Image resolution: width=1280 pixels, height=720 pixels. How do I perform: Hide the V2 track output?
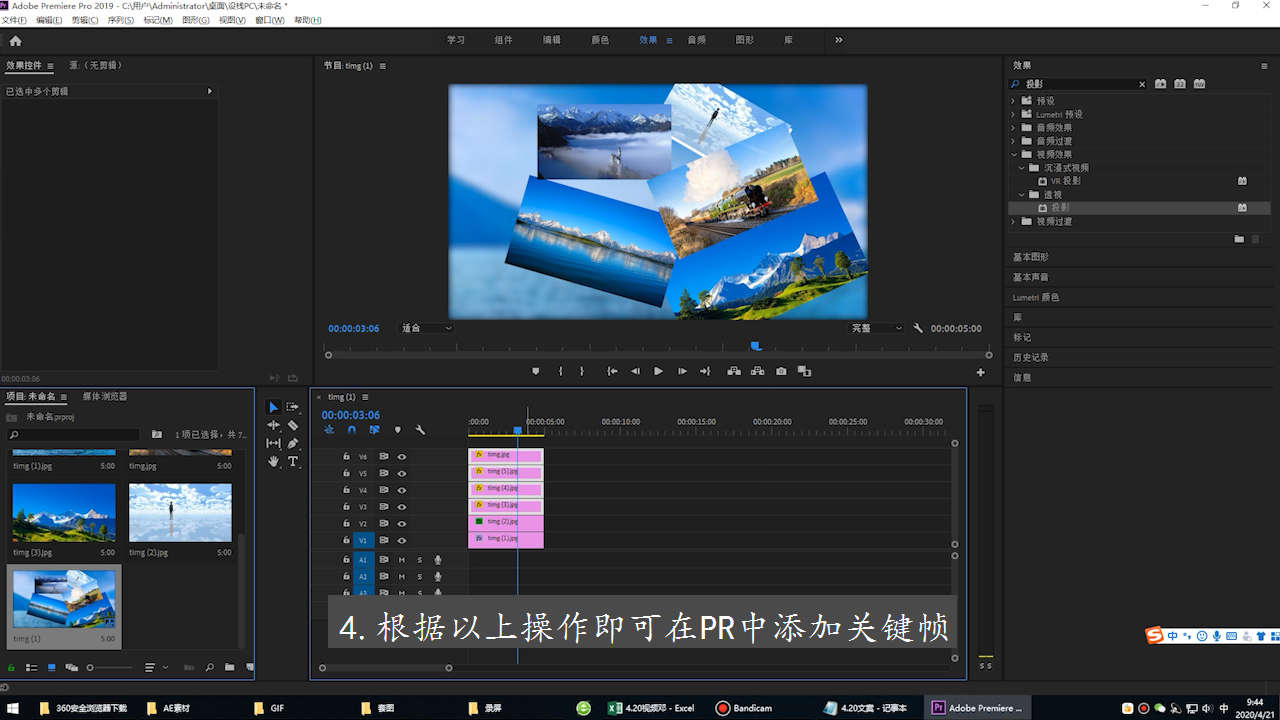coord(402,523)
